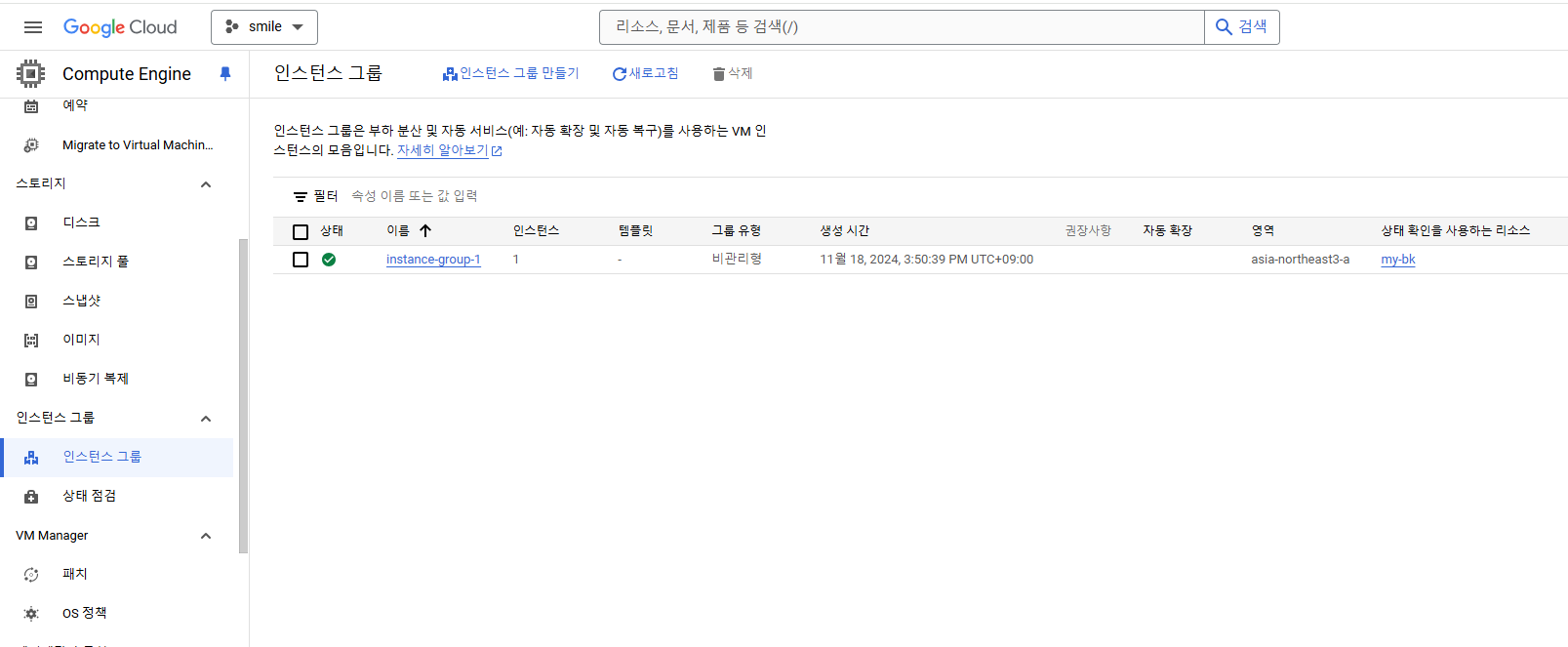Toggle the select-all header checkbox
The height and width of the screenshot is (647, 1568).
click(x=301, y=231)
